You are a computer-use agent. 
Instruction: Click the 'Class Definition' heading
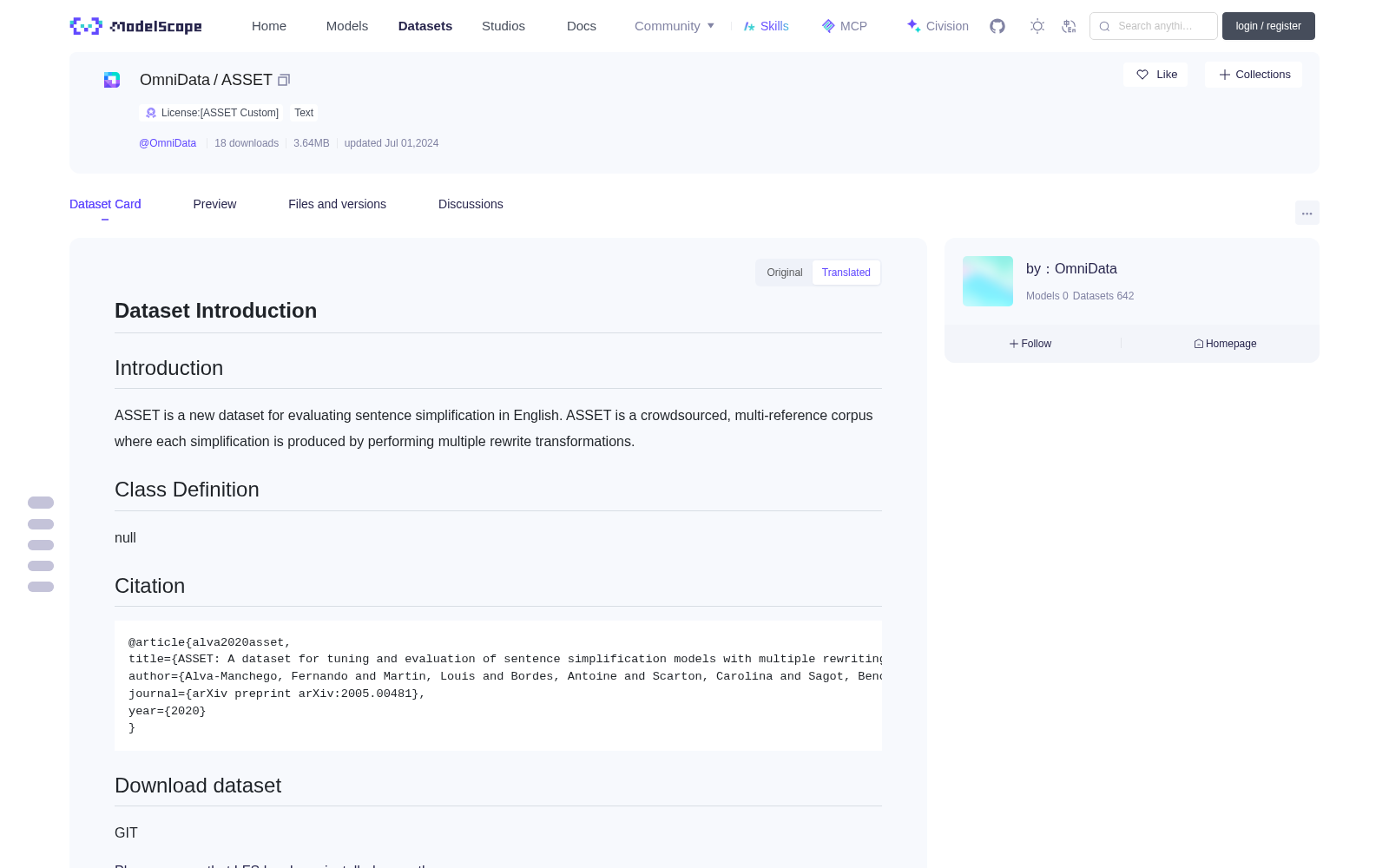pyautogui.click(x=187, y=490)
